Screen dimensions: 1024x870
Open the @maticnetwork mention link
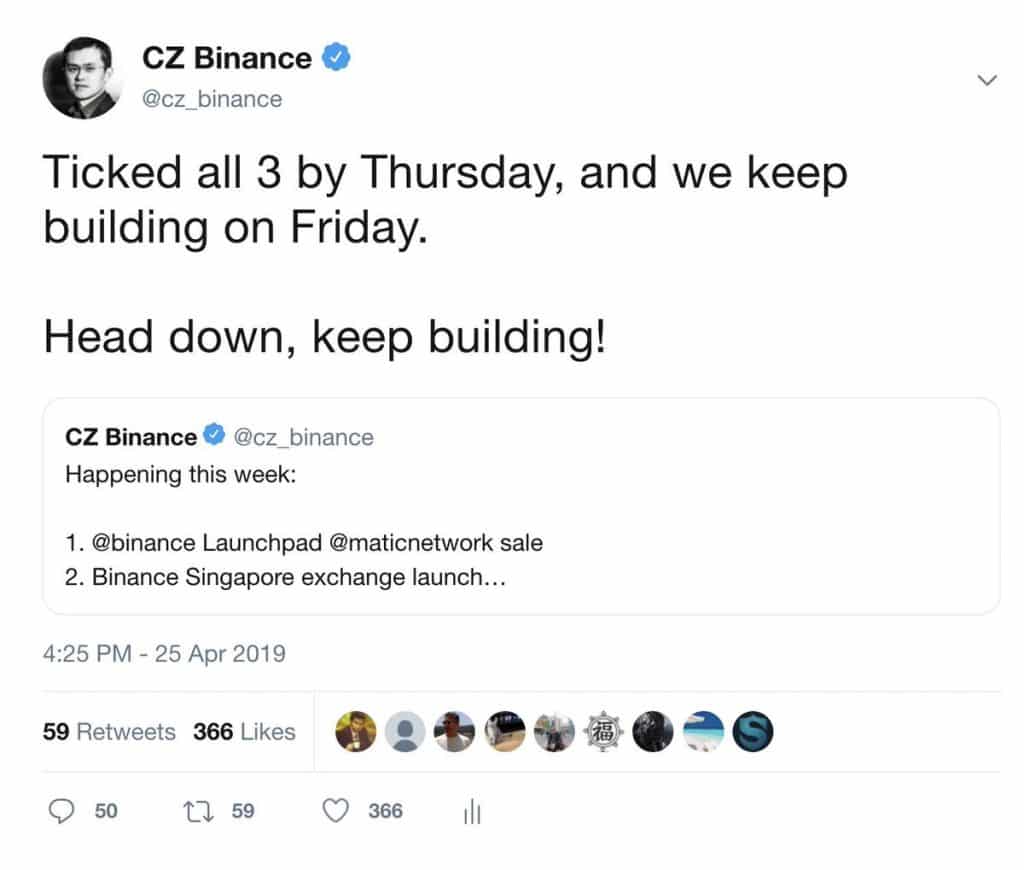pyautogui.click(x=413, y=543)
